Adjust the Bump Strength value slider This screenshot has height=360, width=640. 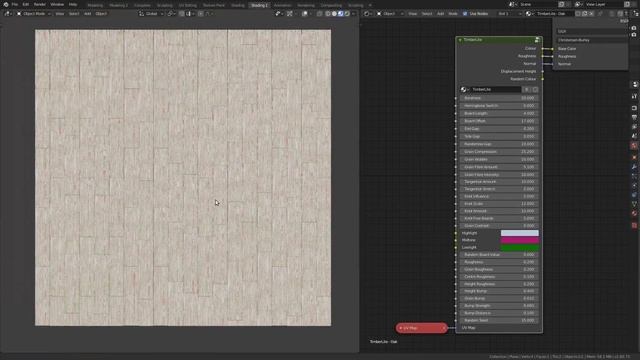pyautogui.click(x=499, y=306)
